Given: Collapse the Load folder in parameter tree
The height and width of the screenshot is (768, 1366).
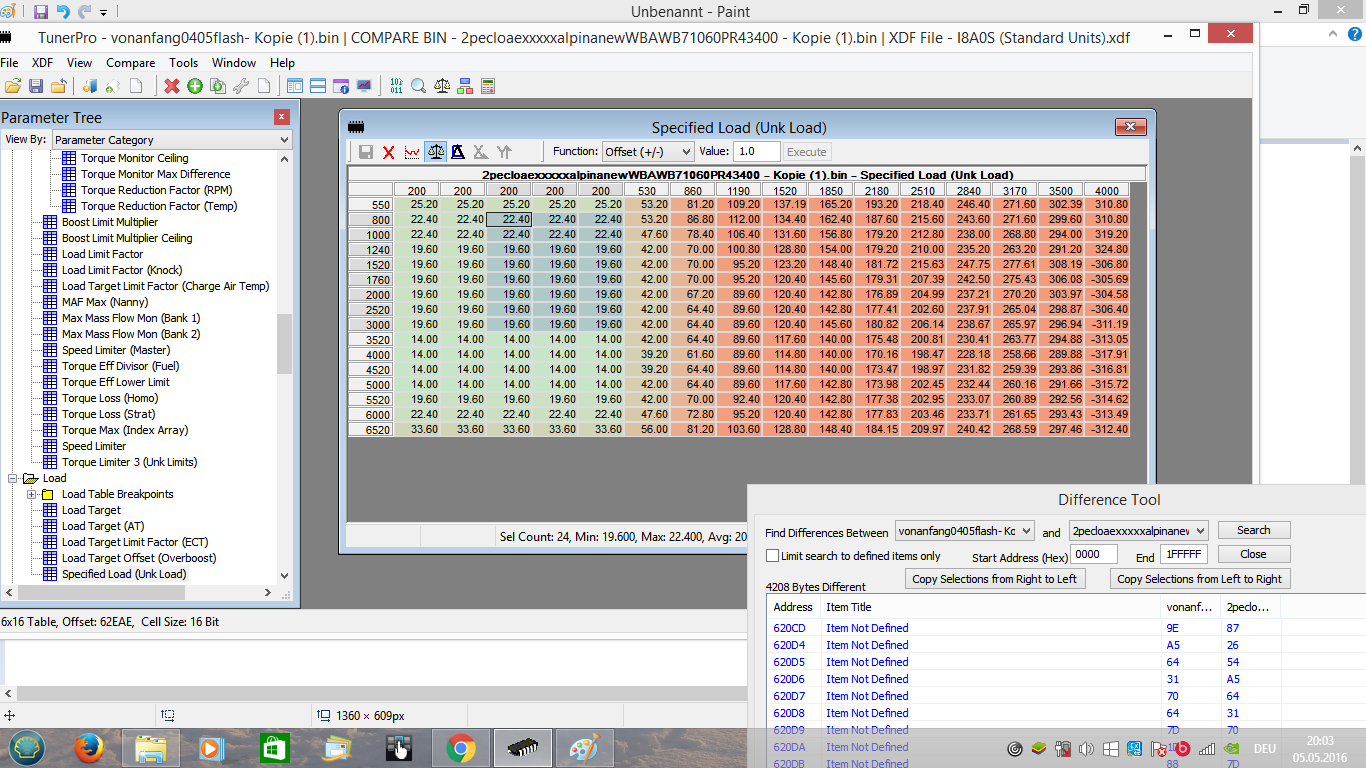Looking at the screenshot, I should (13, 478).
